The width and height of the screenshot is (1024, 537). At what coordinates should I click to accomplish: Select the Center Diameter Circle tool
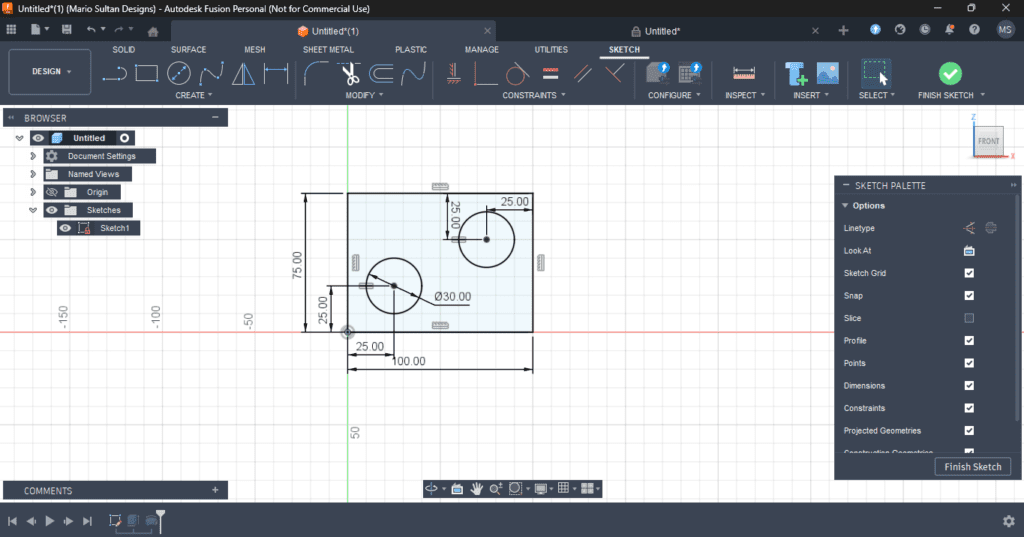tap(179, 73)
